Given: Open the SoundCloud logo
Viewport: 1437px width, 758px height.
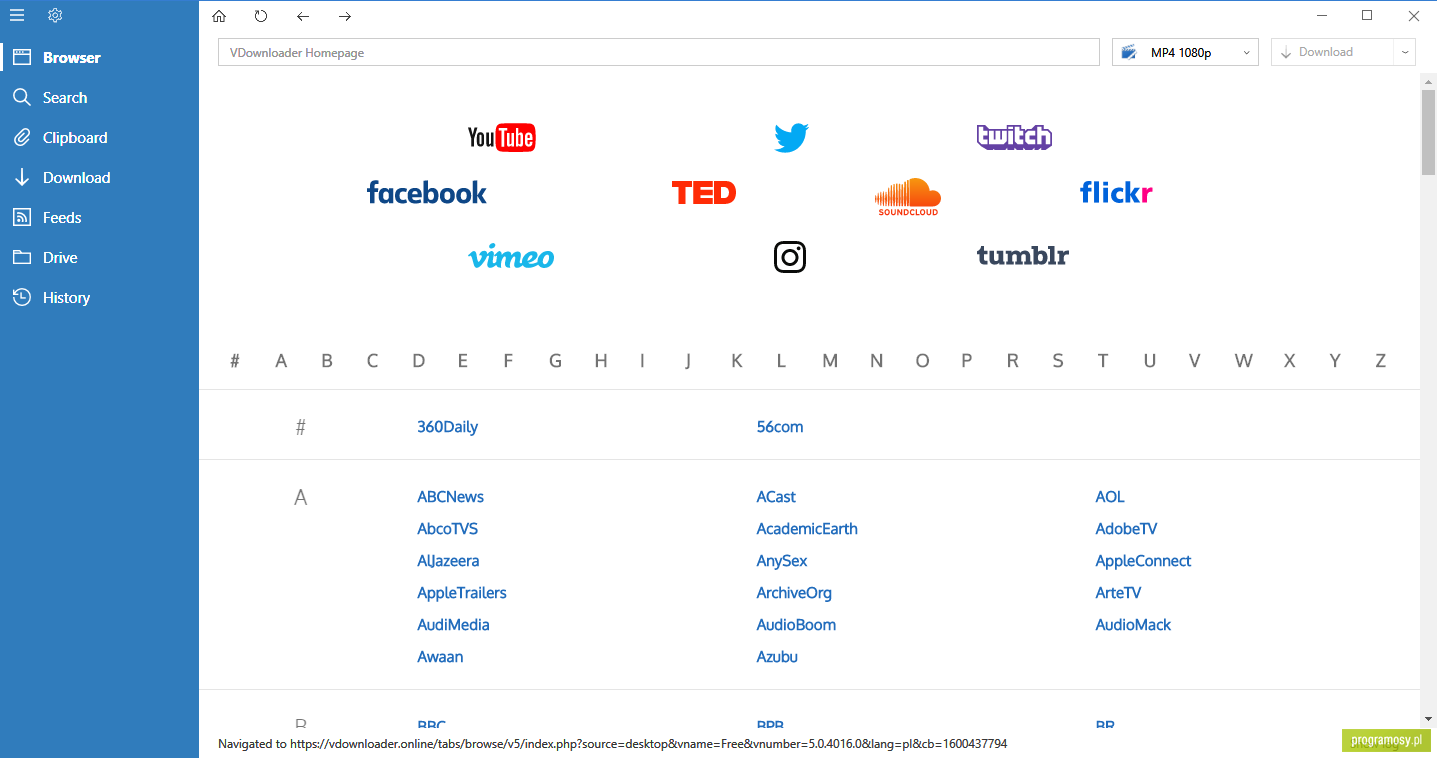Looking at the screenshot, I should tap(908, 197).
